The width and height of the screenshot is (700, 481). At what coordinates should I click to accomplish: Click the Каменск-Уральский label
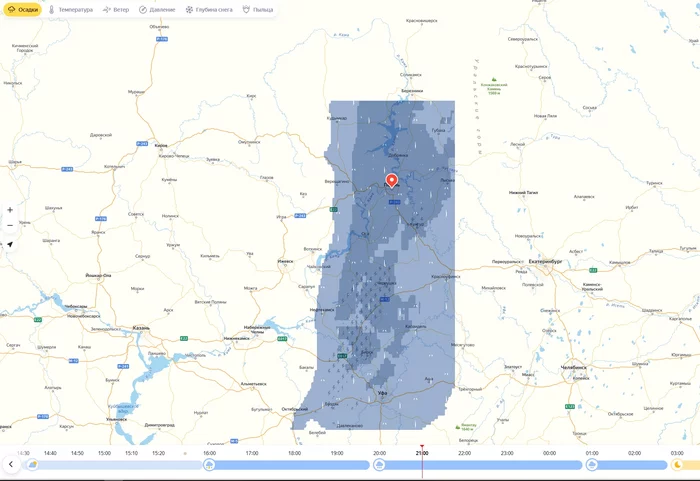(592, 287)
